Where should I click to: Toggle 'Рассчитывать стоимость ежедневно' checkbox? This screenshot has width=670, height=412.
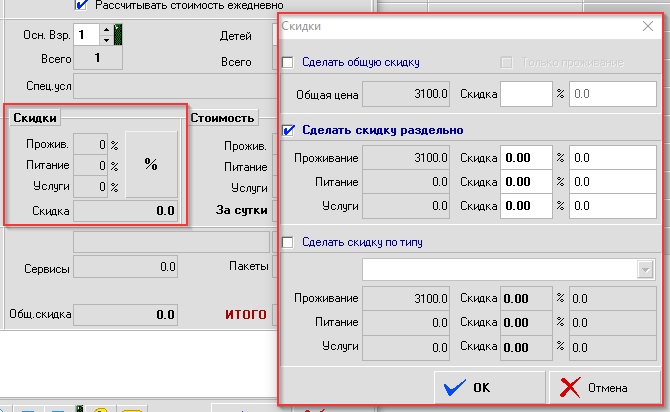[82, 4]
